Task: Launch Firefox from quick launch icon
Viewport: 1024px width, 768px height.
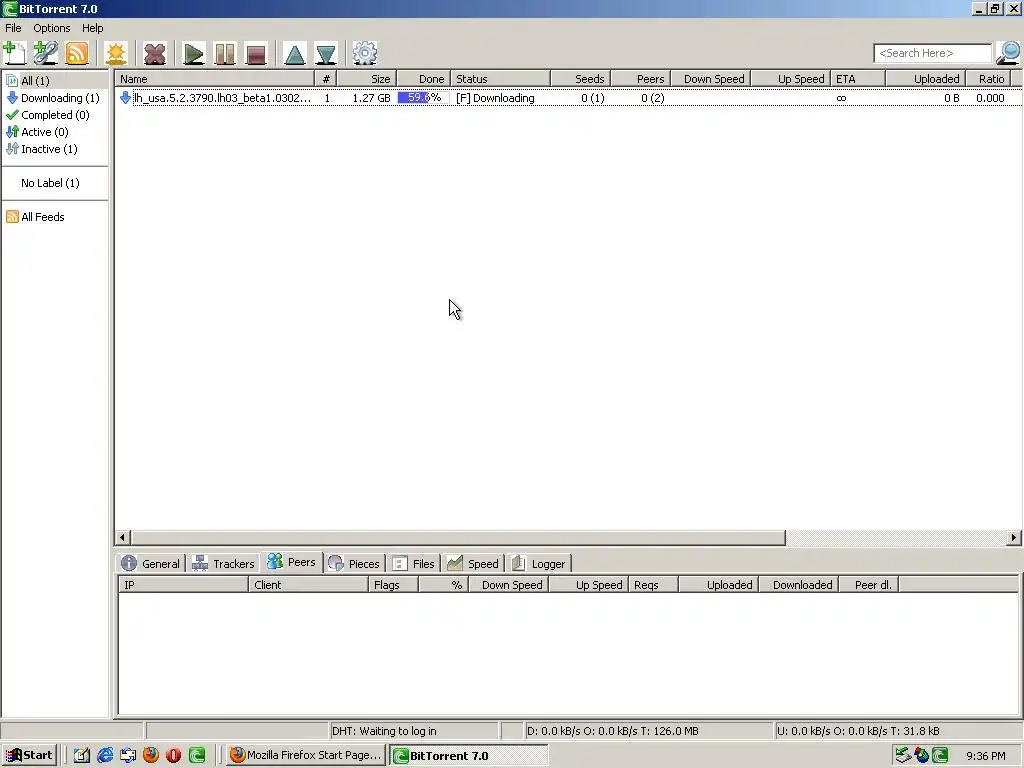Action: point(151,755)
